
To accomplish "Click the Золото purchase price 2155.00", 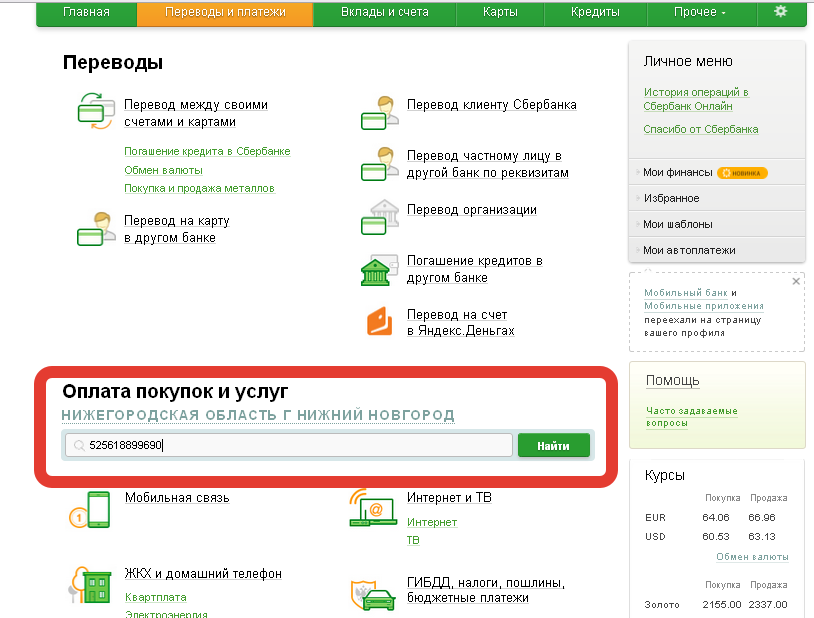I will pyautogui.click(x=722, y=604).
